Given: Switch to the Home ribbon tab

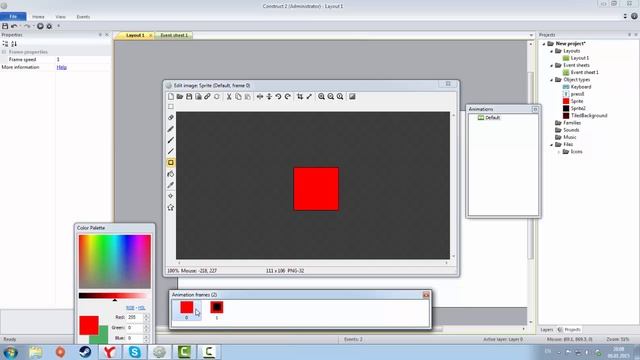Looking at the screenshot, I should (x=38, y=17).
